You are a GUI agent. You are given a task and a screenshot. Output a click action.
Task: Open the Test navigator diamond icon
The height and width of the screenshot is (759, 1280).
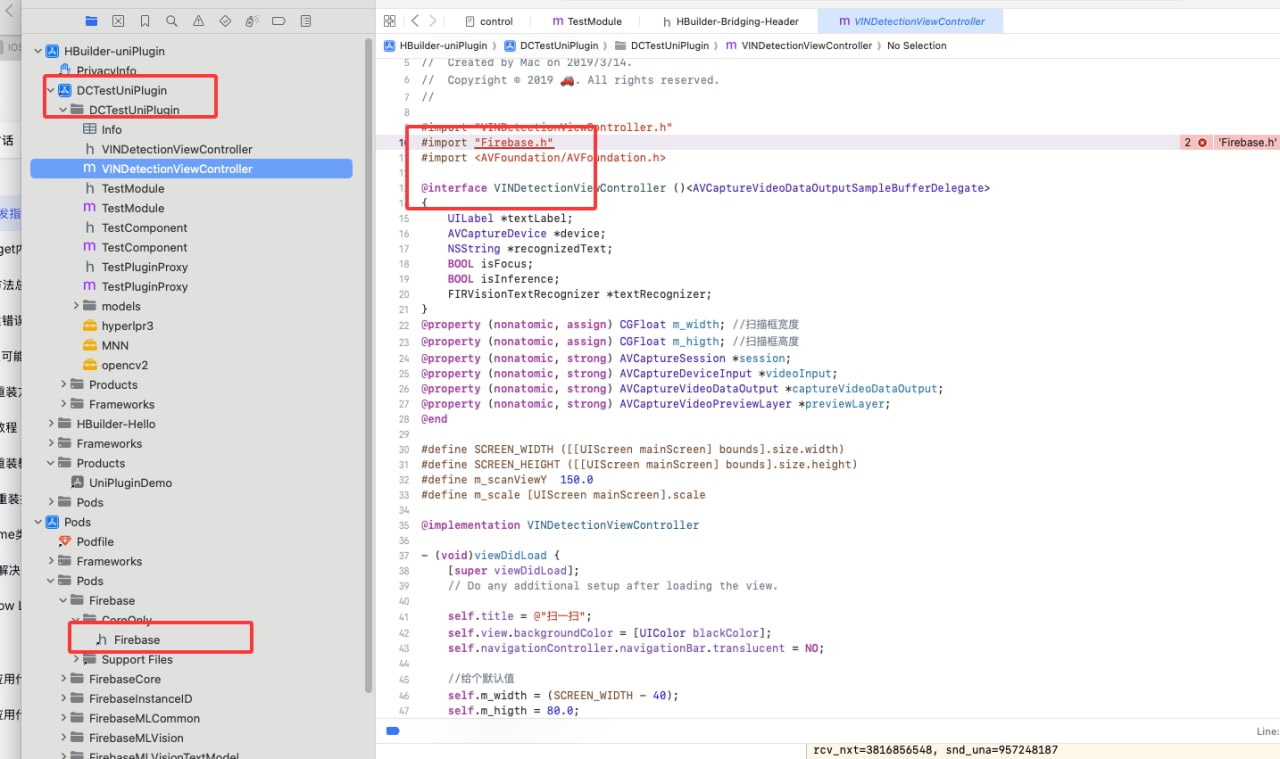tap(225, 21)
